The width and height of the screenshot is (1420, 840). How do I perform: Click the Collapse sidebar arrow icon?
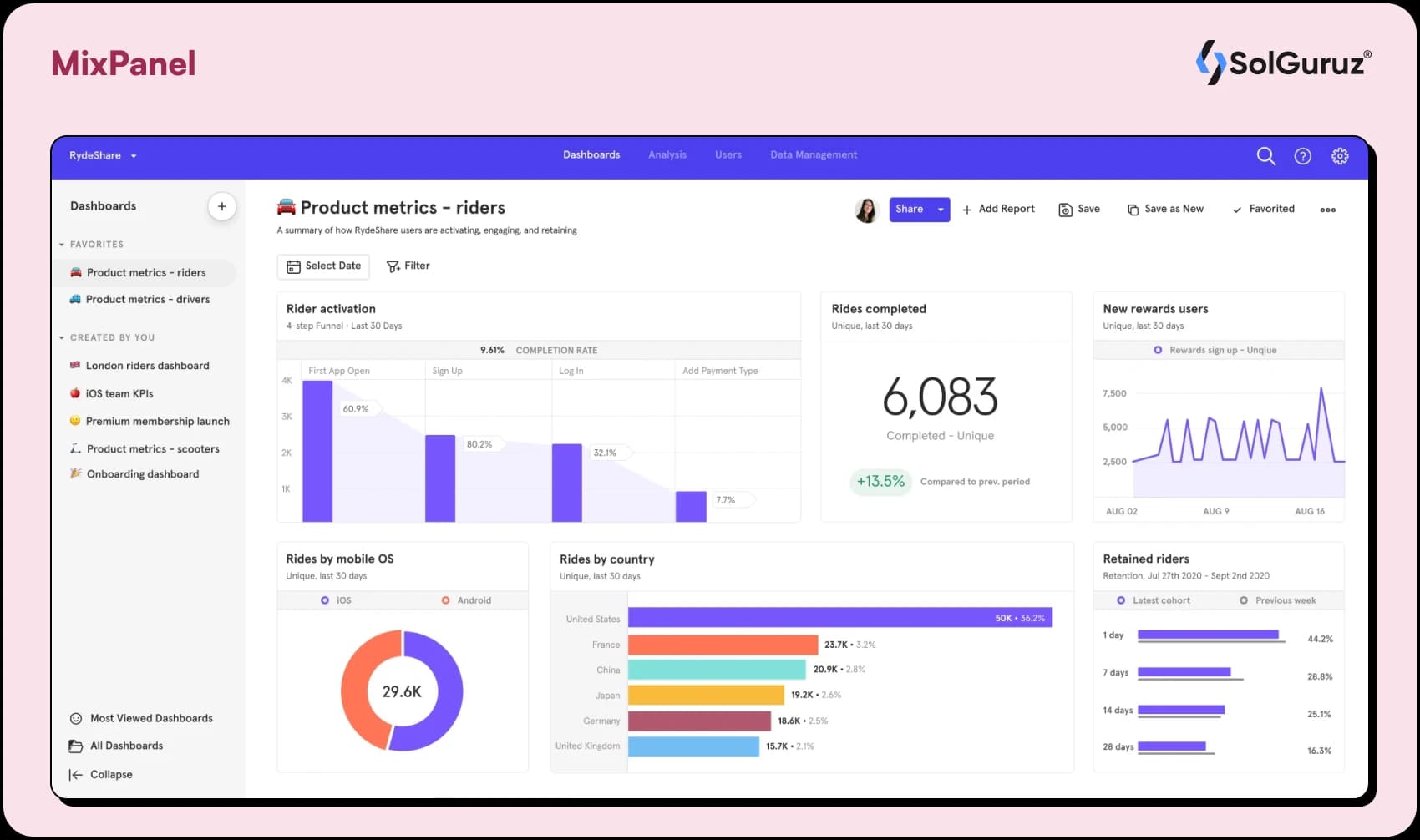[76, 774]
